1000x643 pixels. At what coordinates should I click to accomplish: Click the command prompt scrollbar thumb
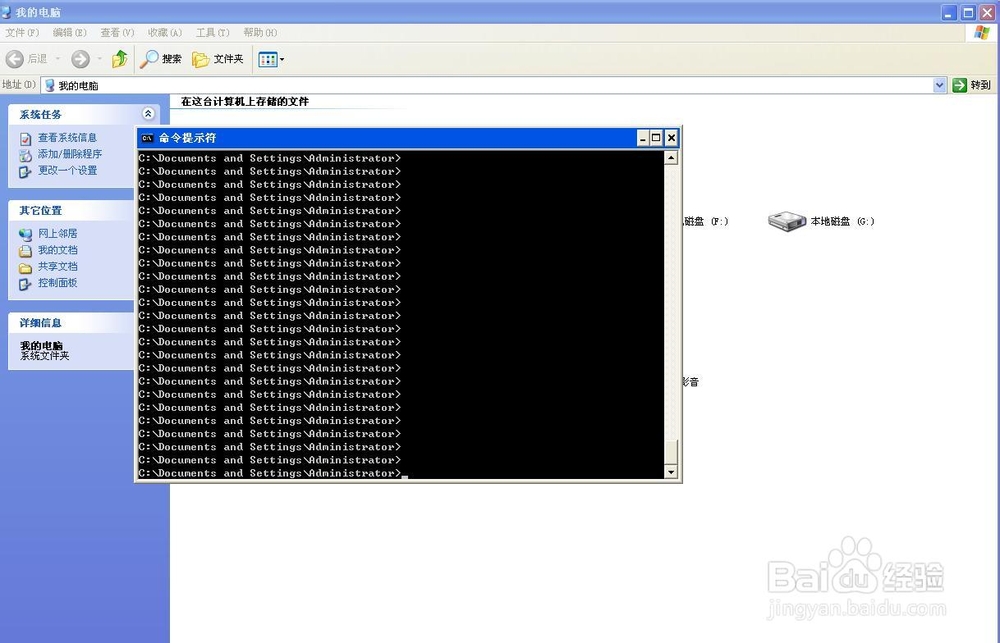click(671, 452)
